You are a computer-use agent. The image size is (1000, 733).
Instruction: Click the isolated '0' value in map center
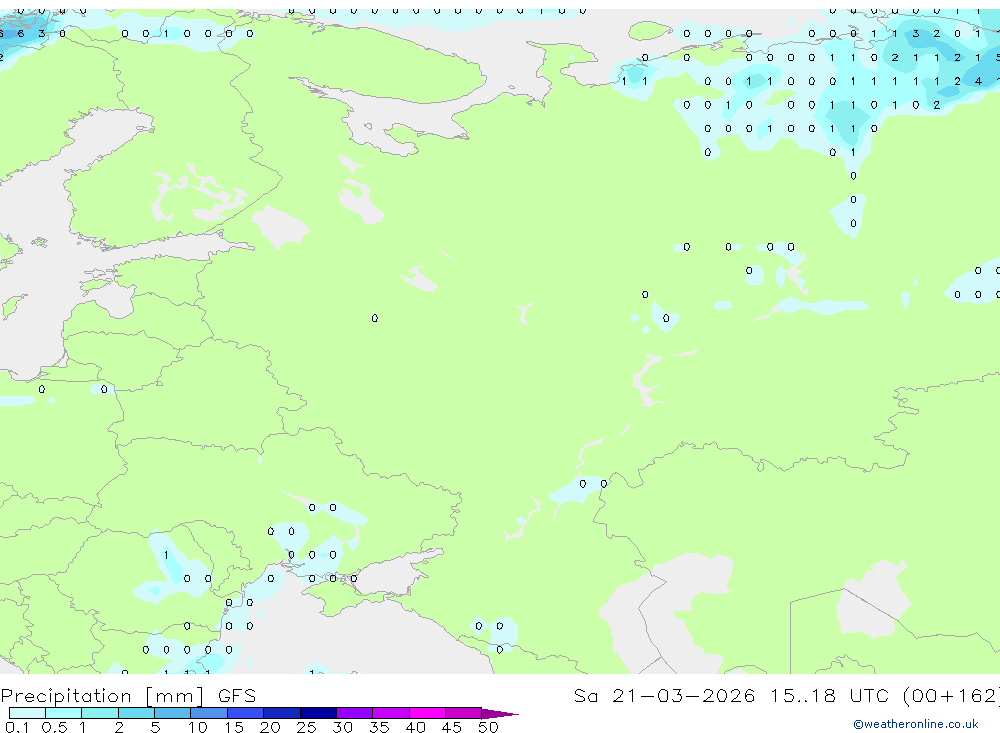[x=374, y=318]
